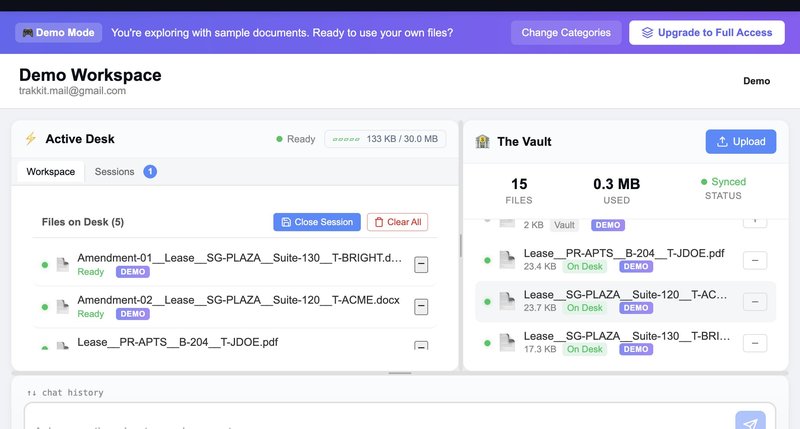
Task: Remove Amendment-02 T-ACME file from desk
Action: click(x=421, y=307)
